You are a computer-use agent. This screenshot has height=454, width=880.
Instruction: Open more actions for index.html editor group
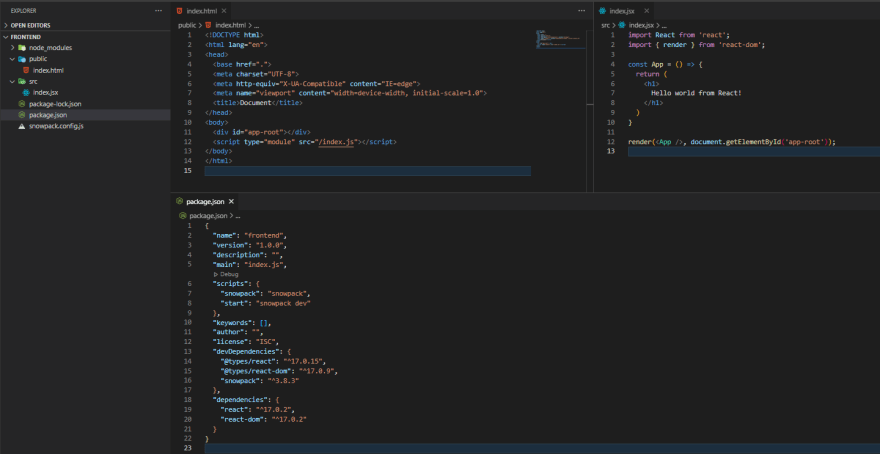(581, 11)
